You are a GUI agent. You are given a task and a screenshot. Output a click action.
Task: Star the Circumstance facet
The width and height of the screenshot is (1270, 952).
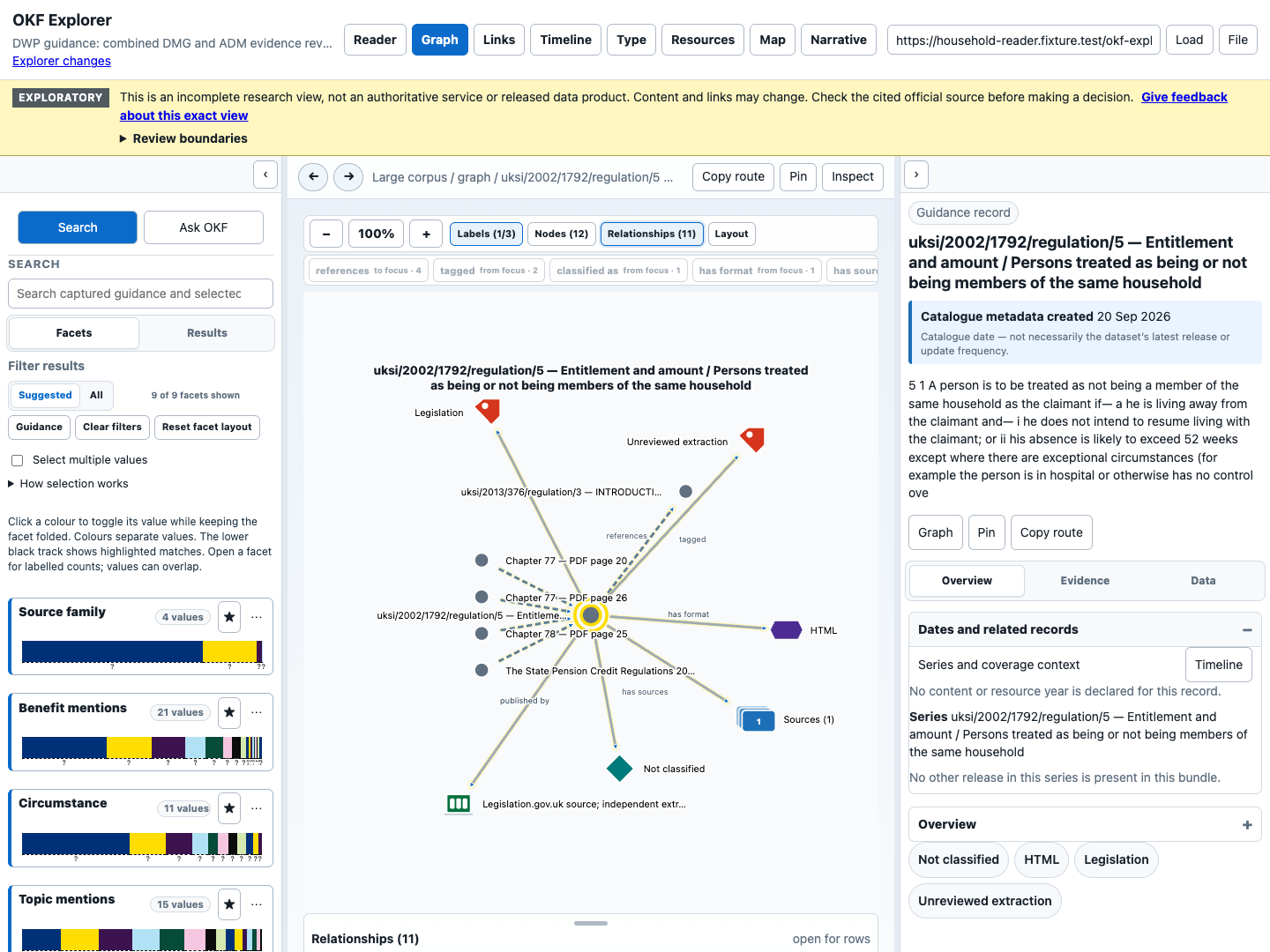(229, 808)
